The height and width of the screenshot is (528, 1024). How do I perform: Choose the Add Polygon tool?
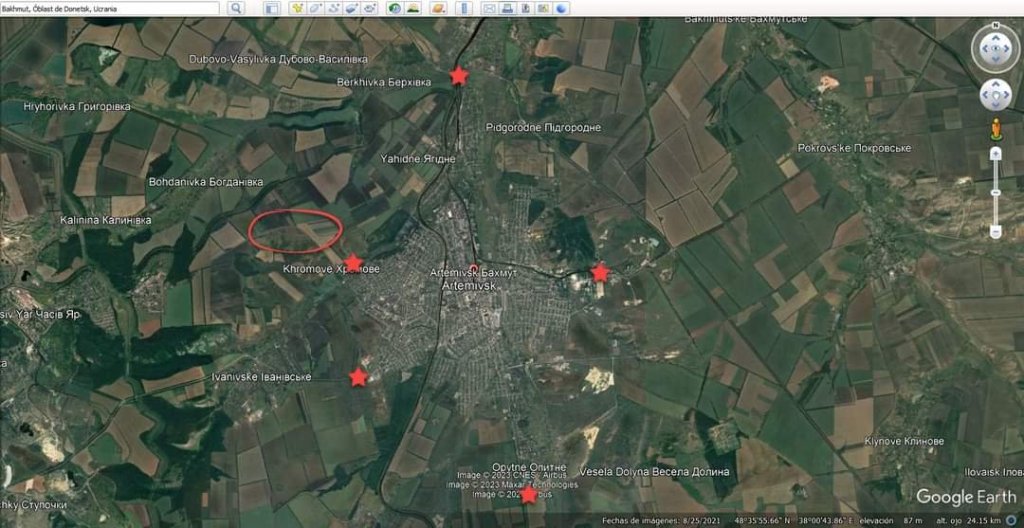(315, 8)
